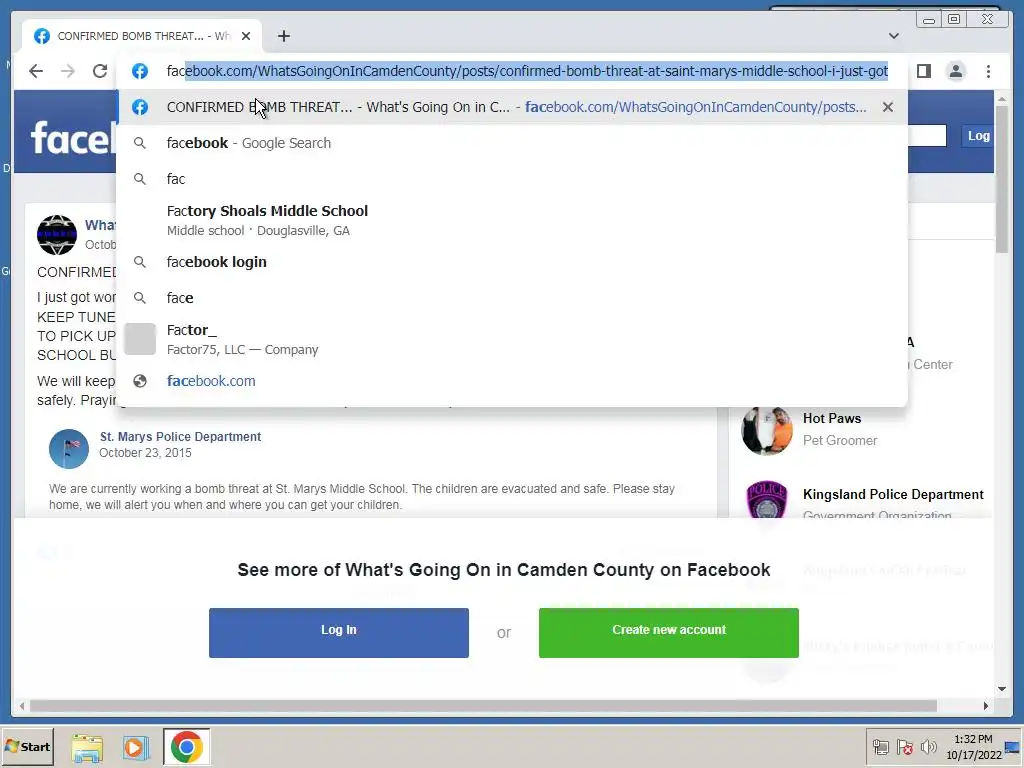Pick the 'face' search suggestion
This screenshot has height=768, width=1024.
click(512, 298)
